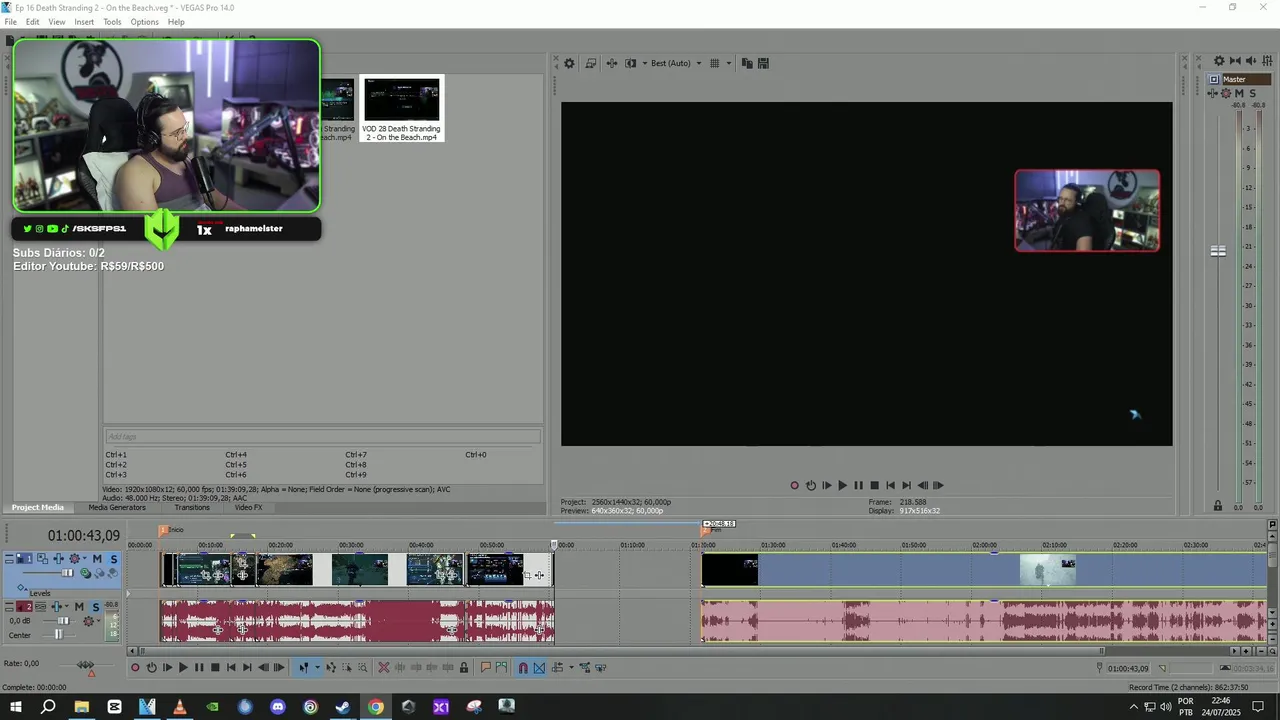Screen dimensions: 1280x720
Task: Insert a region from timeline toolbar
Action: point(501,667)
